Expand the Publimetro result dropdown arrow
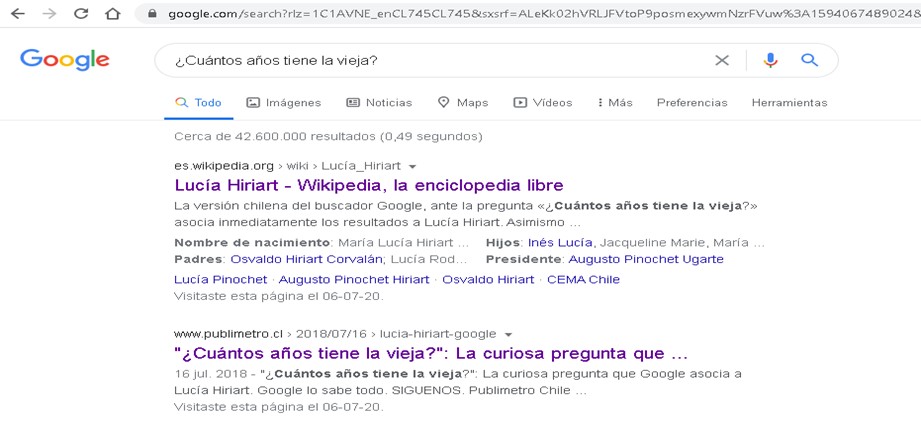Image resolution: width=921 pixels, height=434 pixels. (508, 334)
